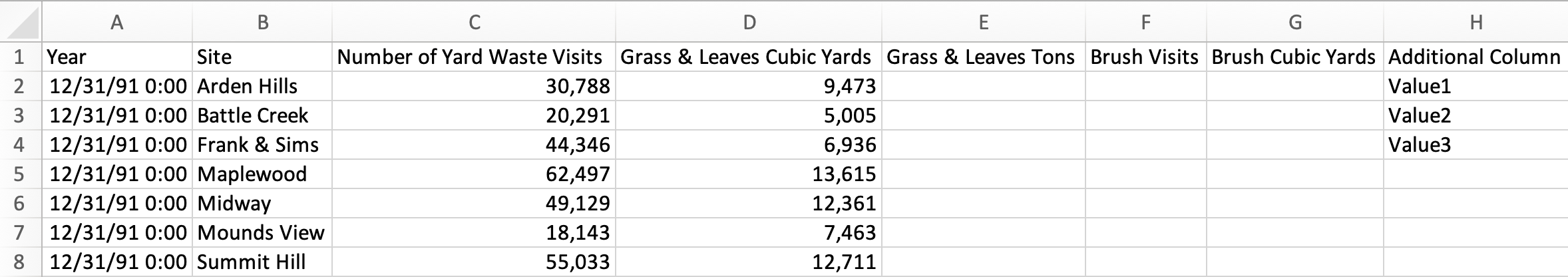Select the "Frank & Sims" cell
Viewport: 1568px width, 277px height.
click(262, 145)
